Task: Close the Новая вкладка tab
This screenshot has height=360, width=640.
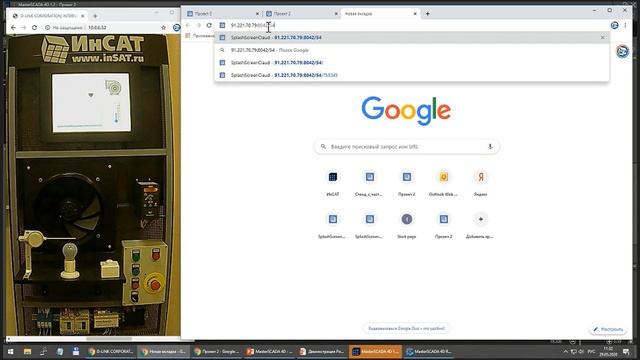Action: coord(415,13)
